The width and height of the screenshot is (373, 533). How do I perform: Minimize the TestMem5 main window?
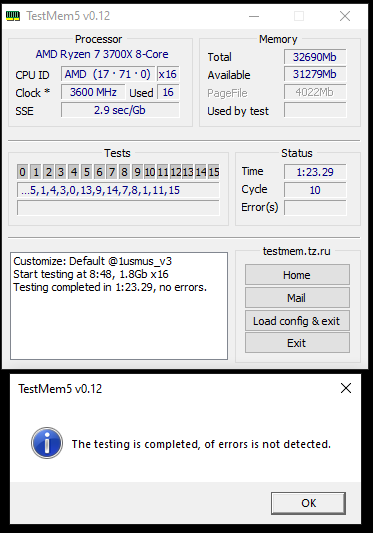pos(254,16)
